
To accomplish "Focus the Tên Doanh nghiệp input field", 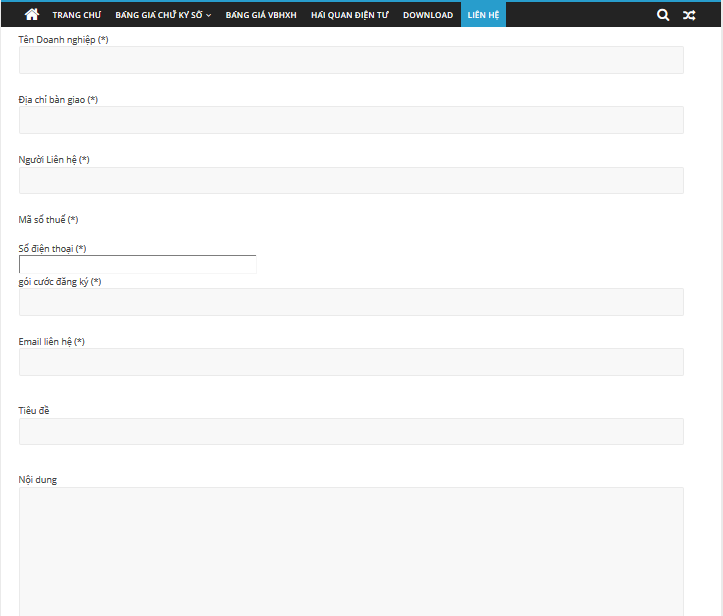I will tap(351, 60).
